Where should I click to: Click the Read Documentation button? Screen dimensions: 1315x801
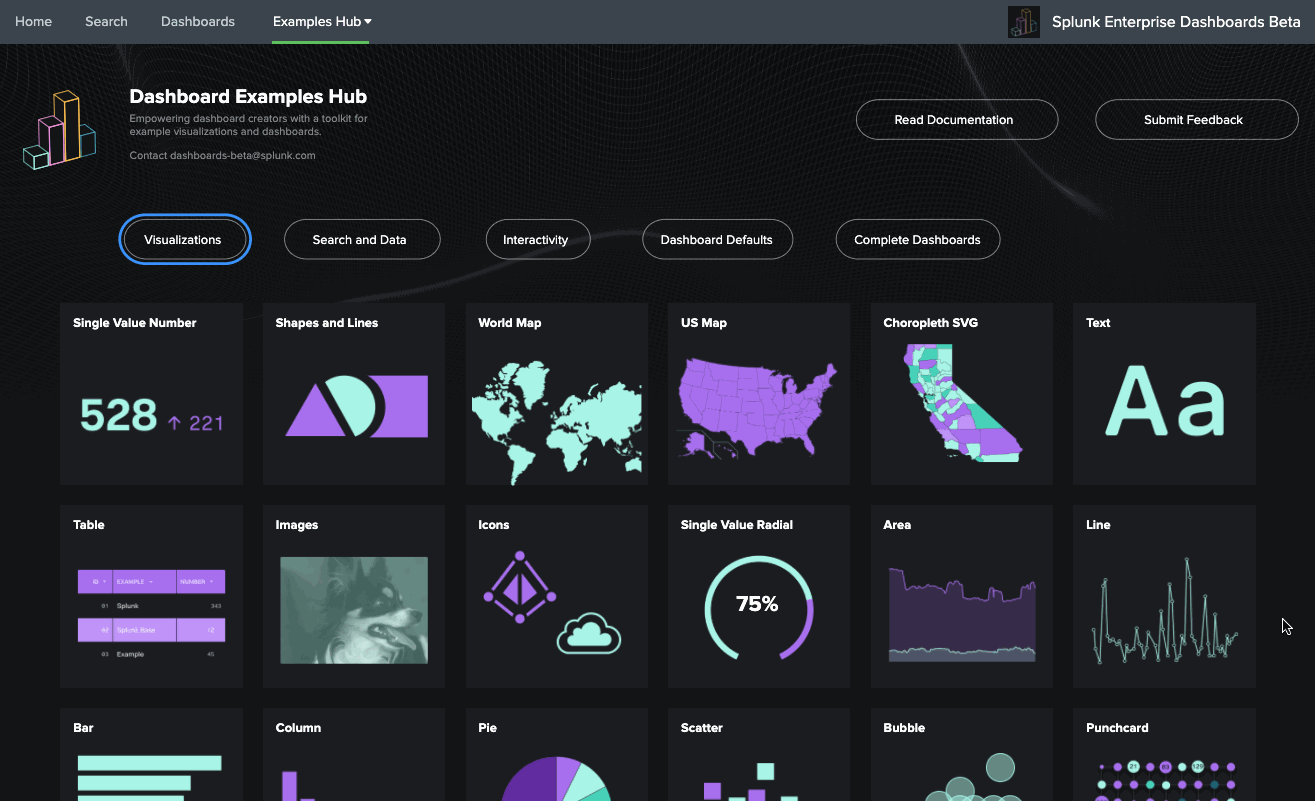[956, 120]
